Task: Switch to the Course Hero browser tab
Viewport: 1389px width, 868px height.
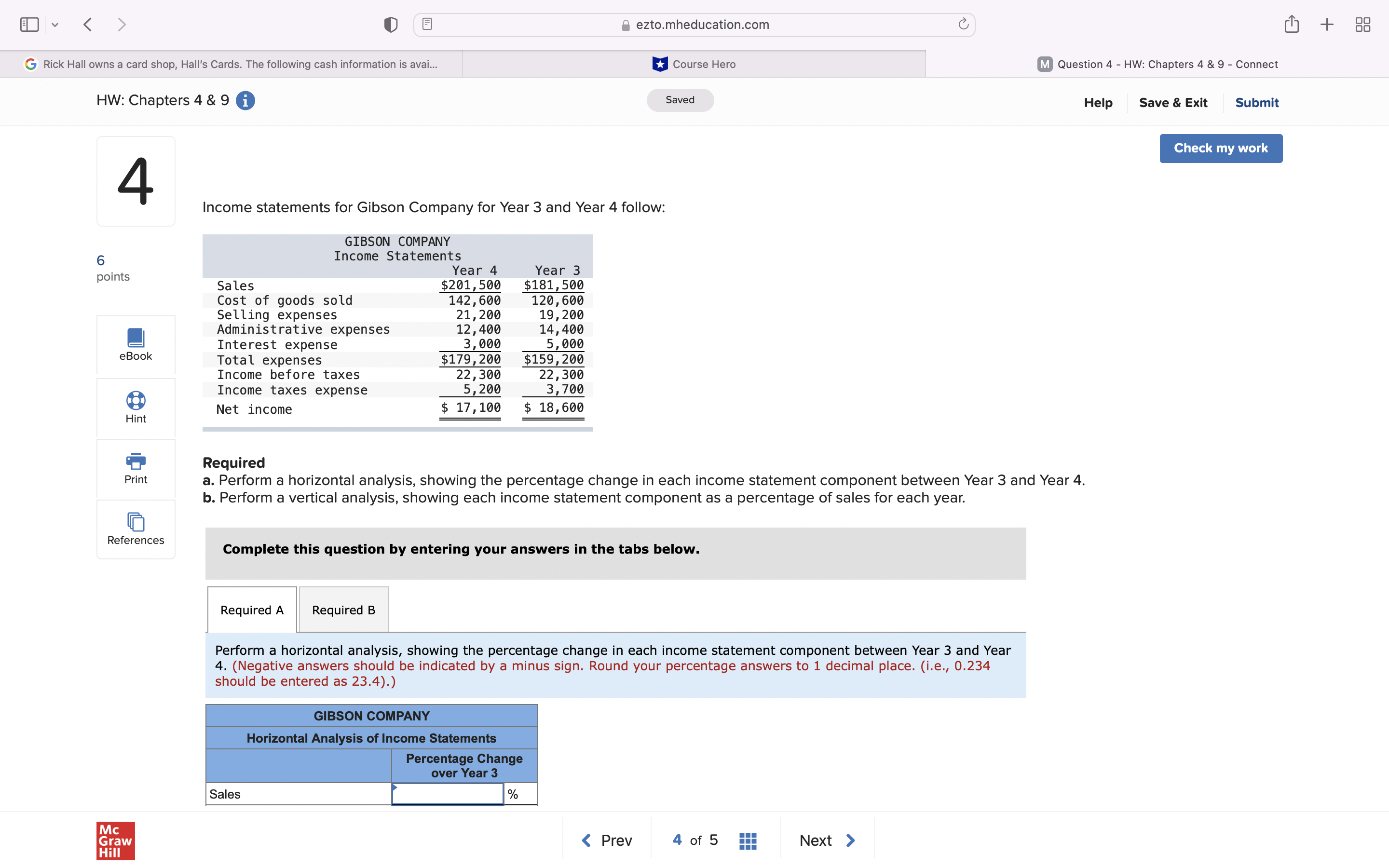Action: [694, 64]
